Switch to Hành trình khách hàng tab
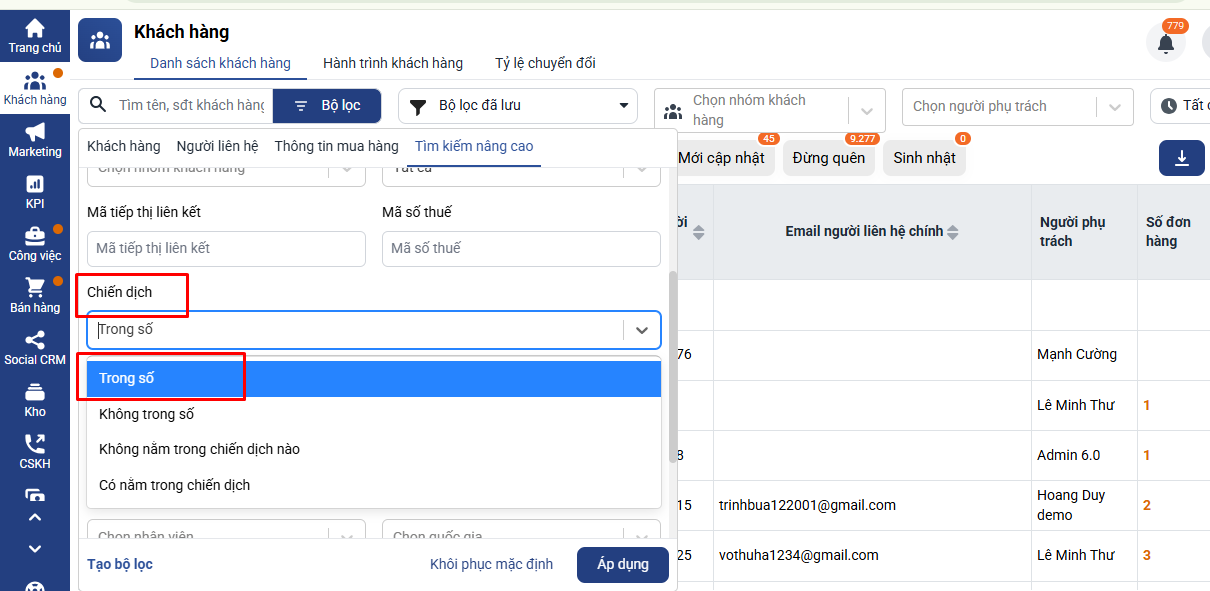1210x591 pixels. [x=393, y=63]
